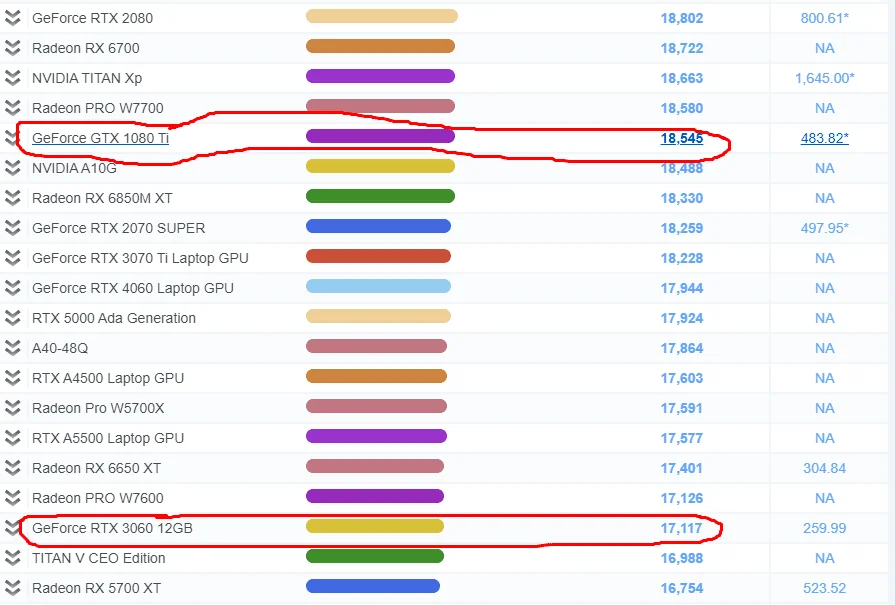Click the 523.52 price value
895x605 pixels.
click(825, 588)
